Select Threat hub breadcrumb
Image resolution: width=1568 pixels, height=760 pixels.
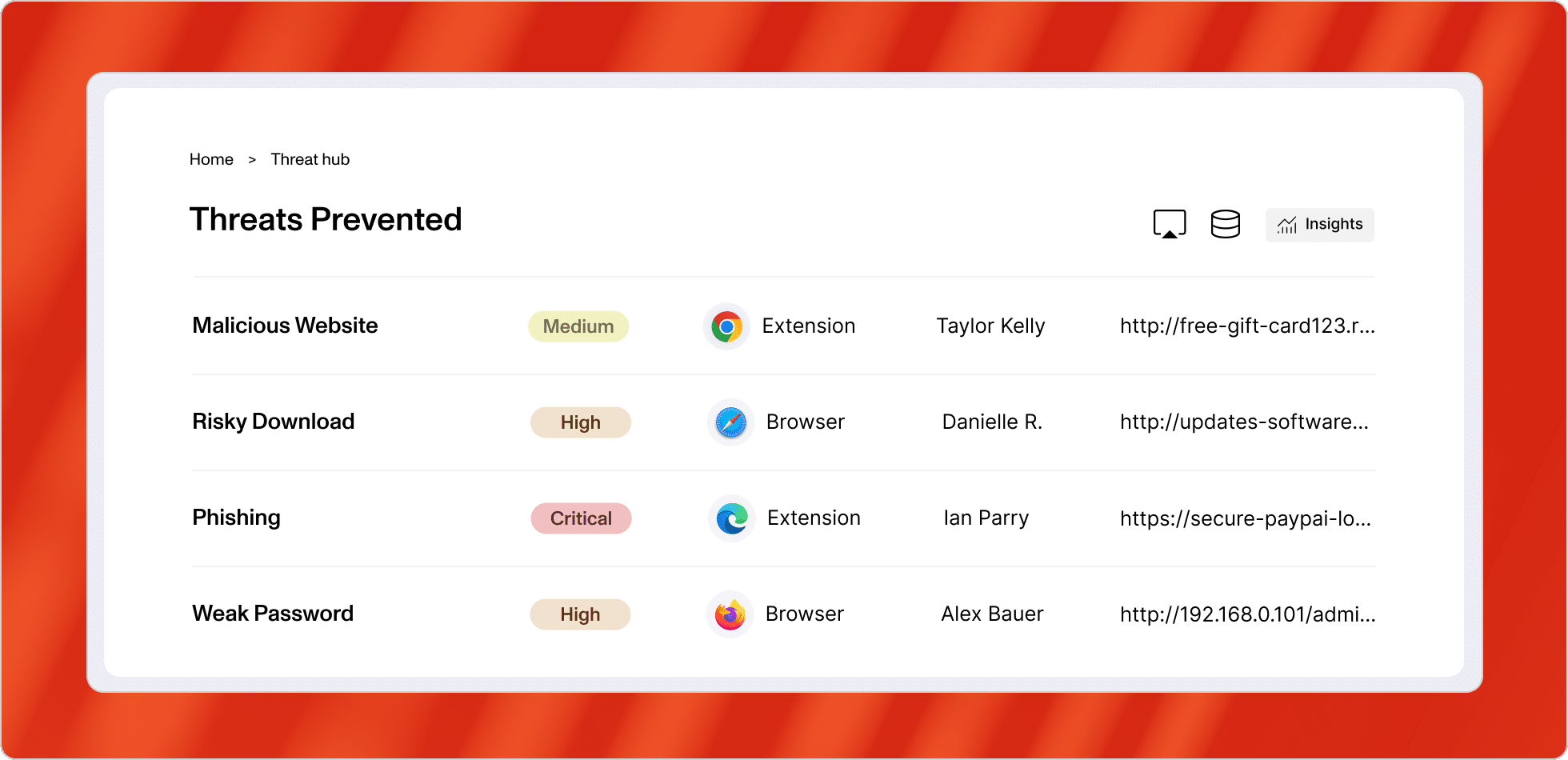coord(310,159)
